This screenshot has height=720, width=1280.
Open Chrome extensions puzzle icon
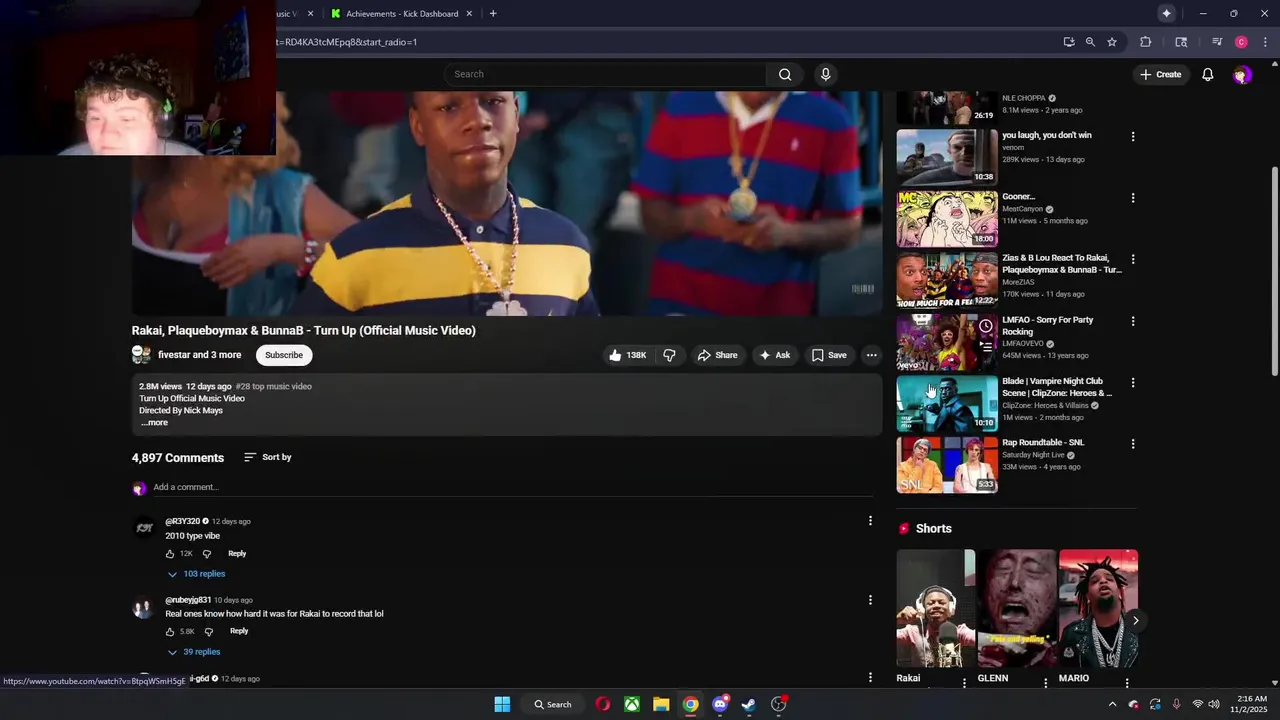(1146, 42)
